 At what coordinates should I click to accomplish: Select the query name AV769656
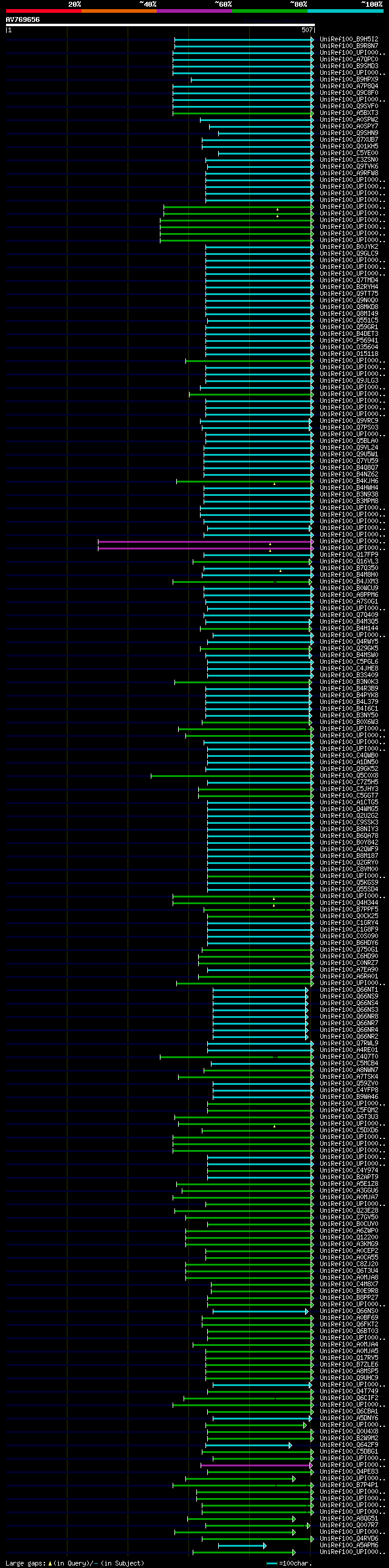[x=23, y=19]
